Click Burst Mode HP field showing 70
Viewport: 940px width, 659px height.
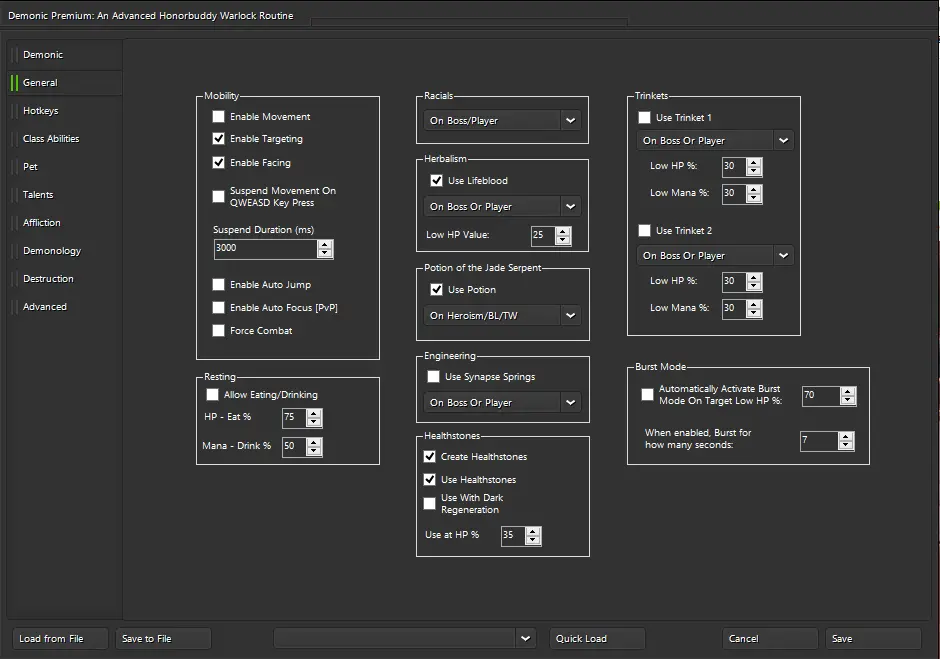[x=821, y=396]
